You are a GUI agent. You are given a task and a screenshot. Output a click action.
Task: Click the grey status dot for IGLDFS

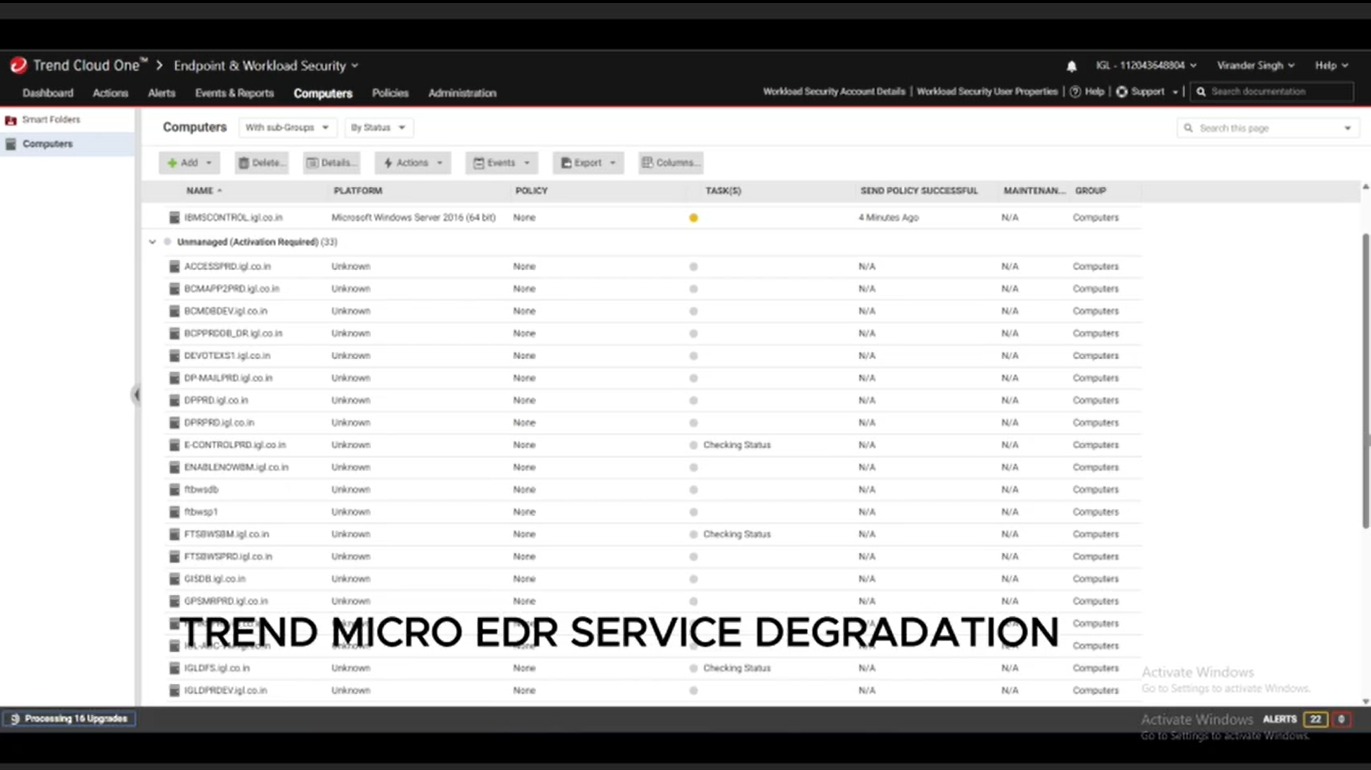tap(693, 668)
